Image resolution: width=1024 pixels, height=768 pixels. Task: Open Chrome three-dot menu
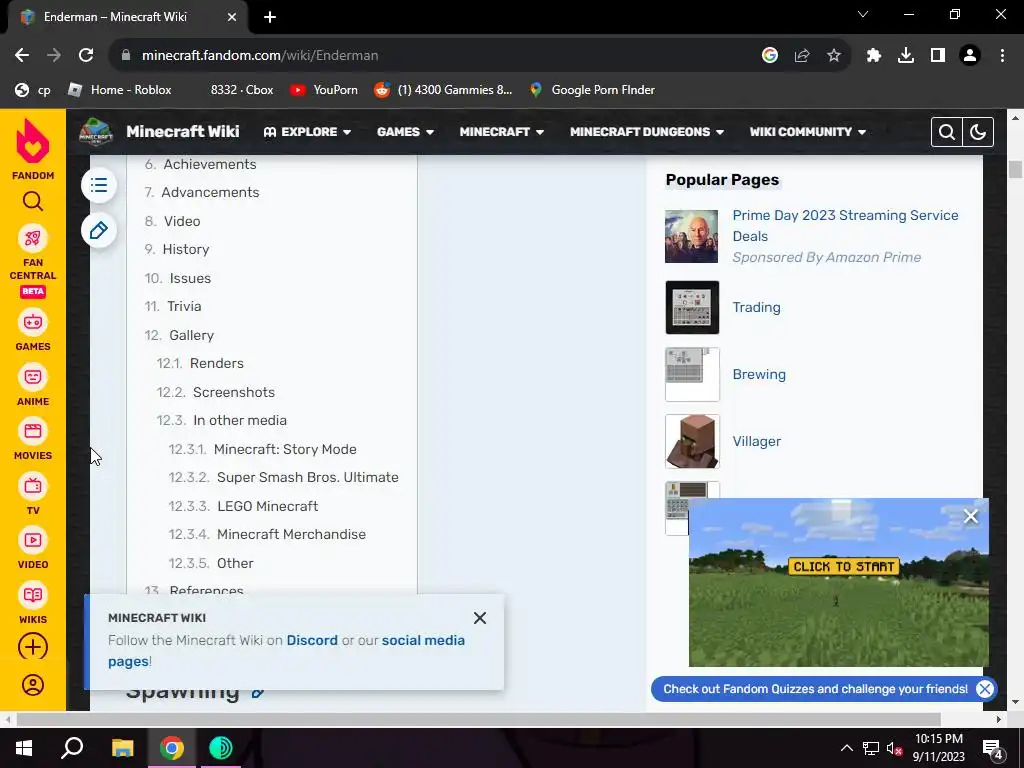(1002, 56)
